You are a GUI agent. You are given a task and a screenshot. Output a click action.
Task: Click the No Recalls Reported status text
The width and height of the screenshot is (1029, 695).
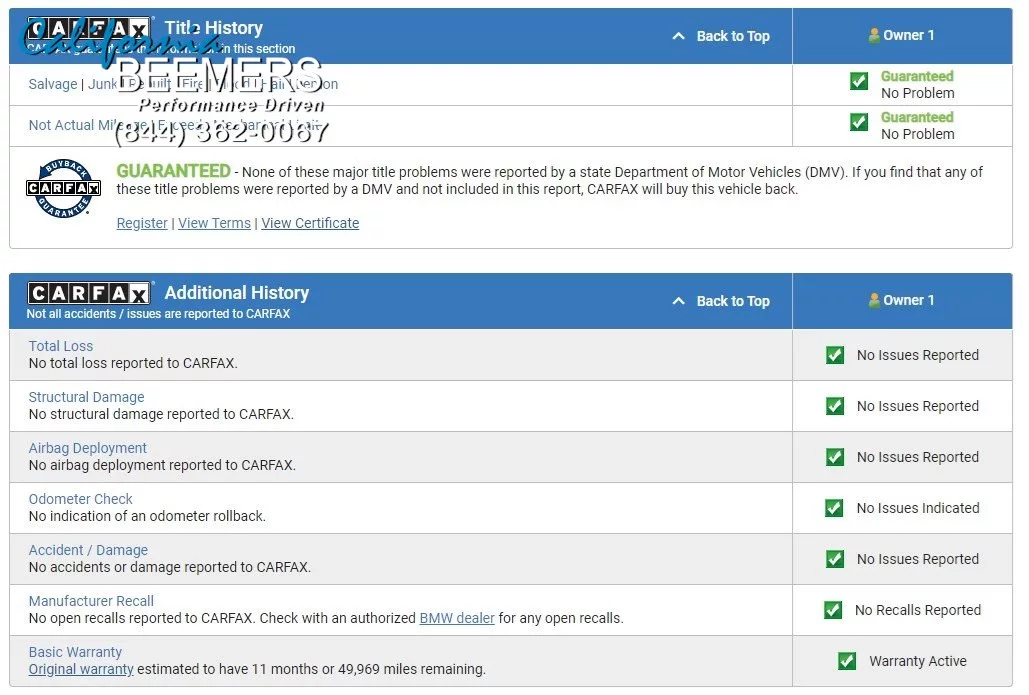[918, 610]
